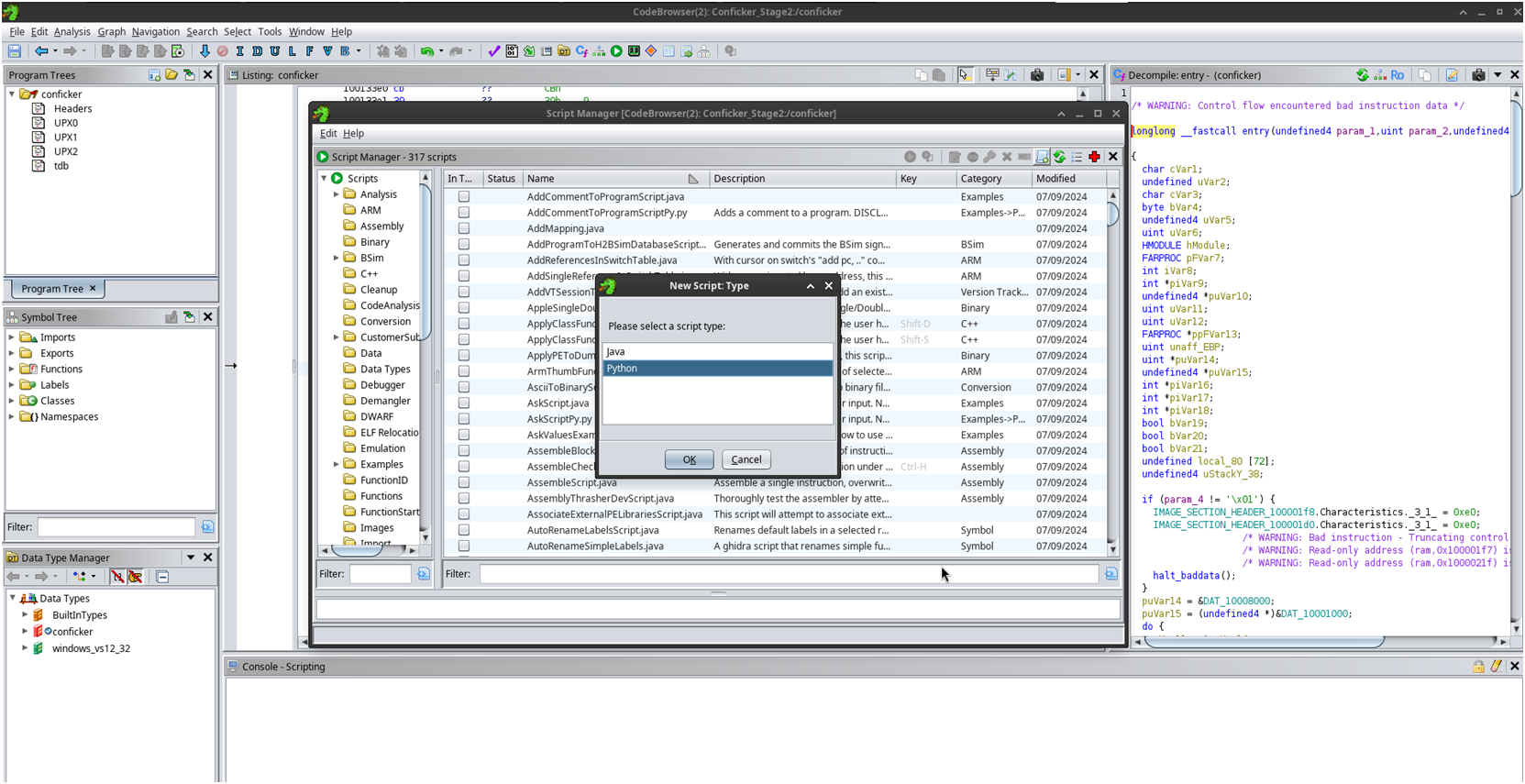Screen dimensions: 1525x784
Task: Open the Bytes viewer binary icon
Action: (x=512, y=51)
